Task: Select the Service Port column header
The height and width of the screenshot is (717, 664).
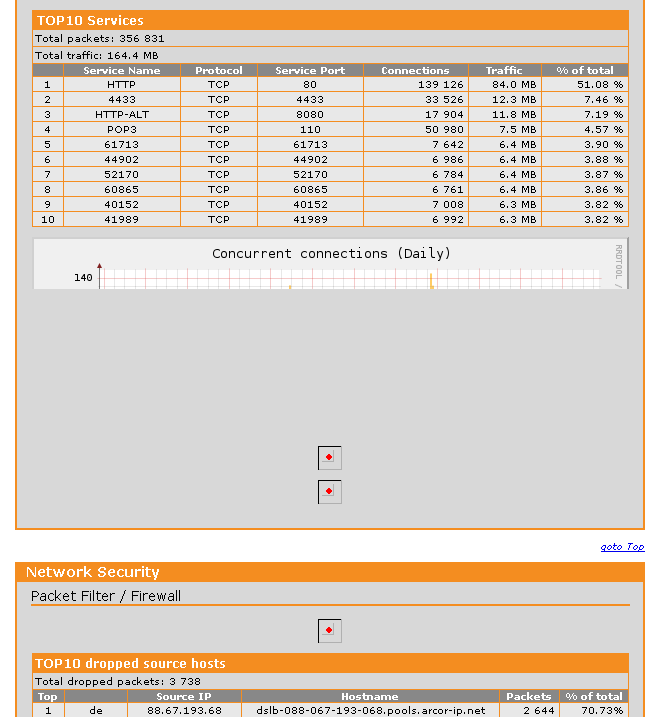Action: pyautogui.click(x=311, y=70)
